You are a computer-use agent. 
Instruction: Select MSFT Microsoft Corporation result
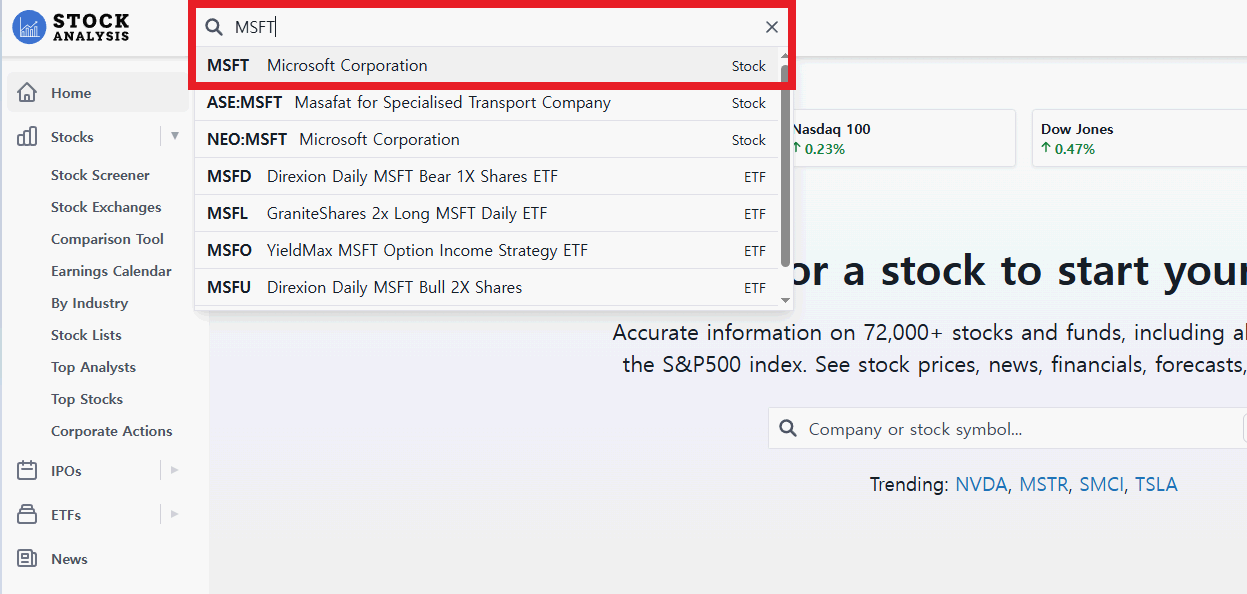coord(487,66)
